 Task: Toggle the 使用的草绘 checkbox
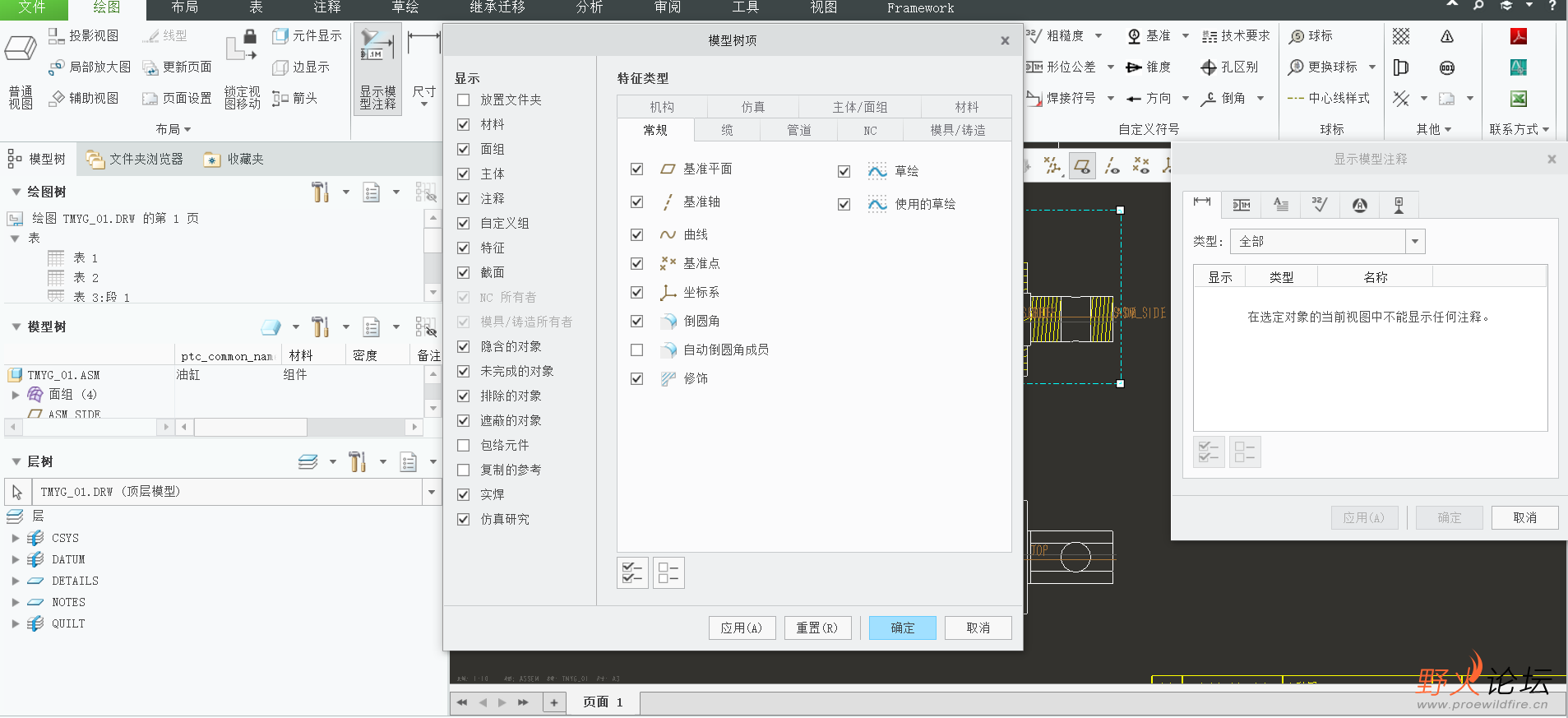844,204
